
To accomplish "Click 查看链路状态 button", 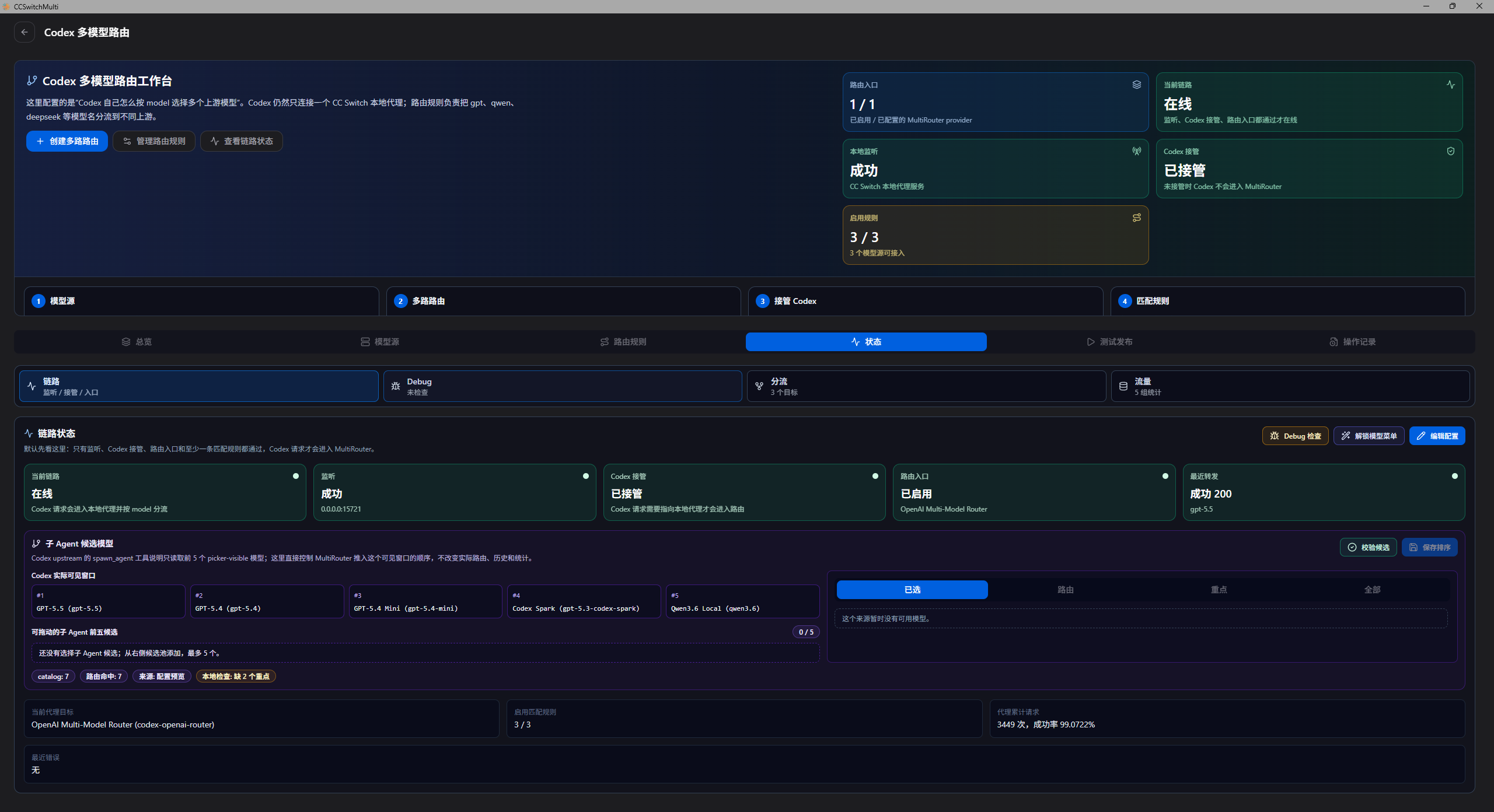I will 242,141.
